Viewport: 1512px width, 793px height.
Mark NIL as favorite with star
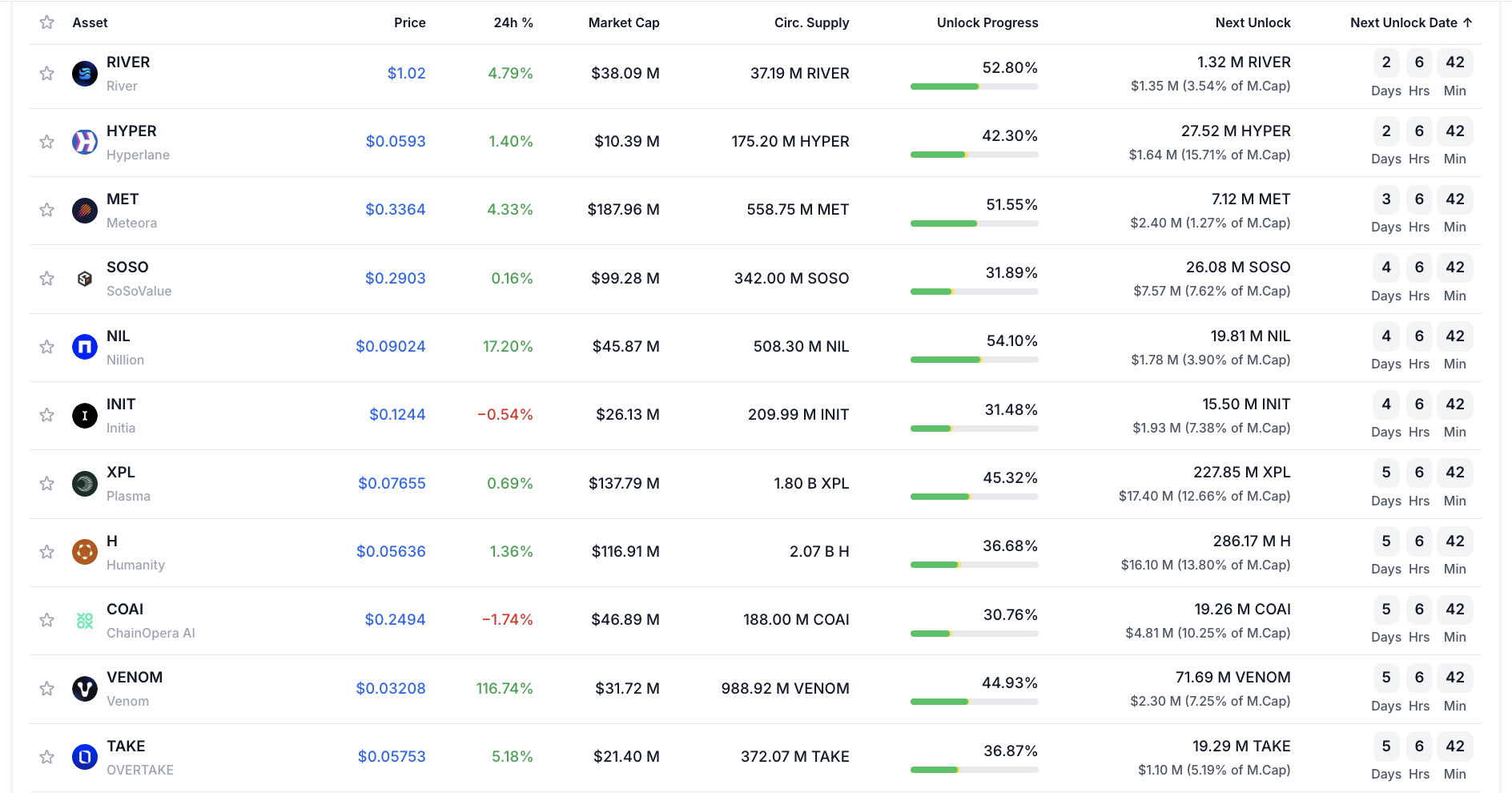(x=47, y=347)
